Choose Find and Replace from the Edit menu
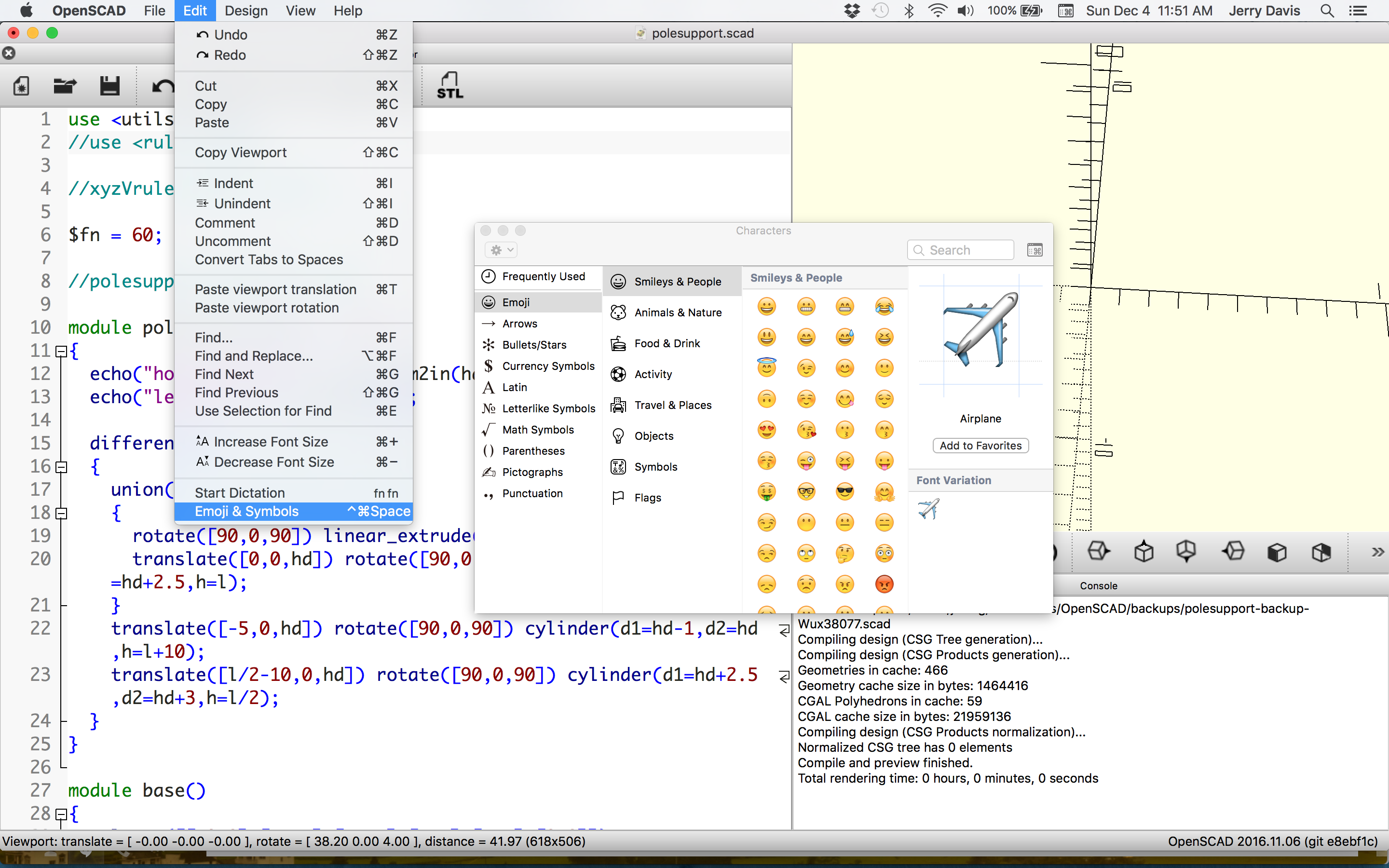 254,356
